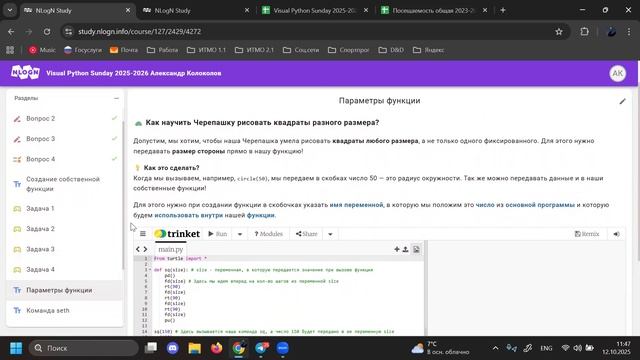Open Вопрос 4 in sidebar
This screenshot has width=640, height=360.
point(64,159)
